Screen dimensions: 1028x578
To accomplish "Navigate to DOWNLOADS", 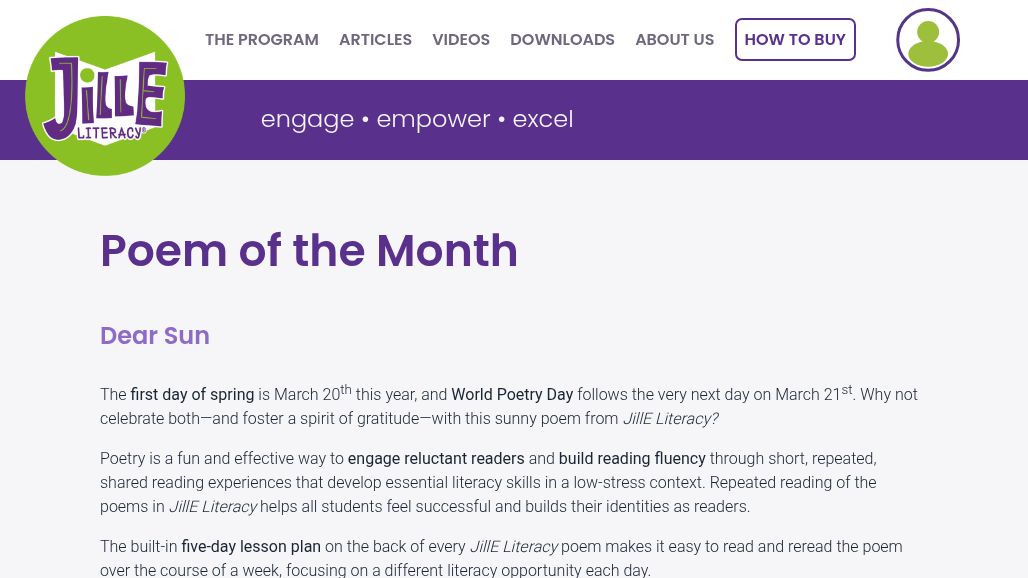I will coord(562,40).
